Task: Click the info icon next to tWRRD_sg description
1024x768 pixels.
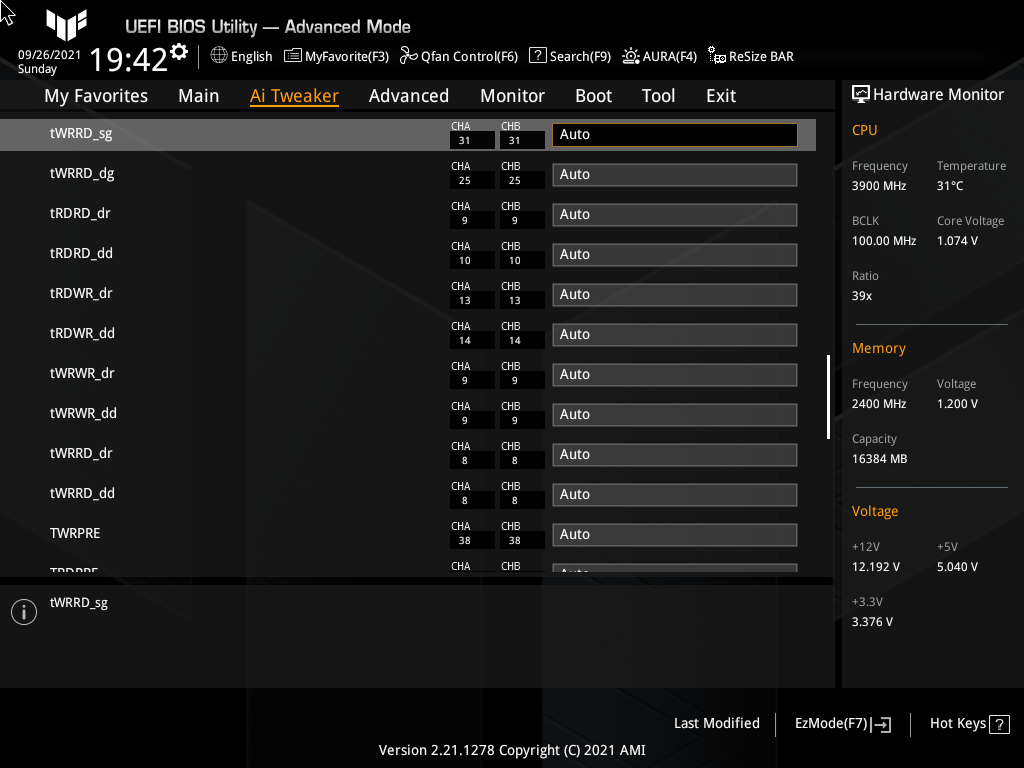Action: [x=23, y=611]
